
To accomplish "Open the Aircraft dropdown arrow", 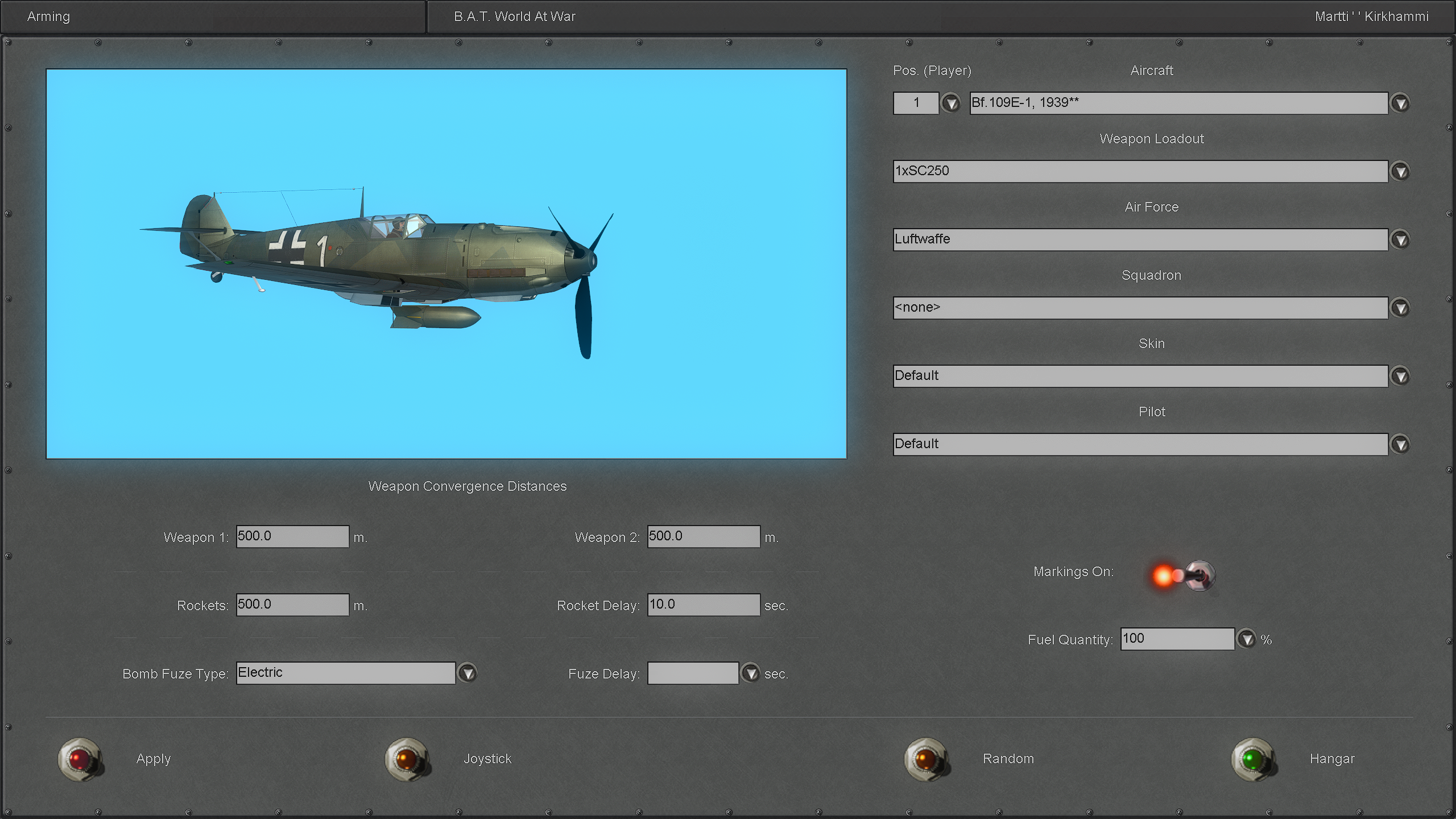I will point(1400,104).
